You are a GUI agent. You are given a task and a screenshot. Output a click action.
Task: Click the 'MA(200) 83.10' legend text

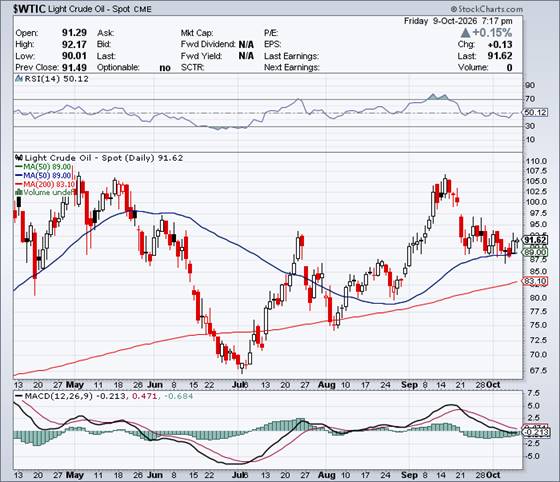point(49,184)
